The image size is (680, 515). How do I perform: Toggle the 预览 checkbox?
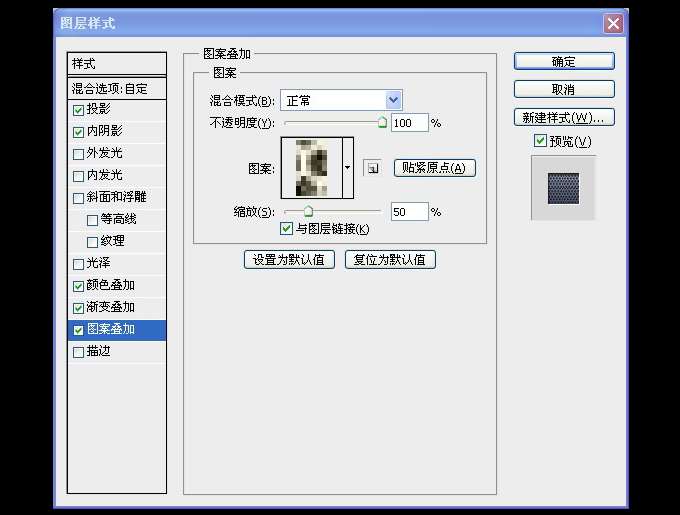[x=541, y=141]
